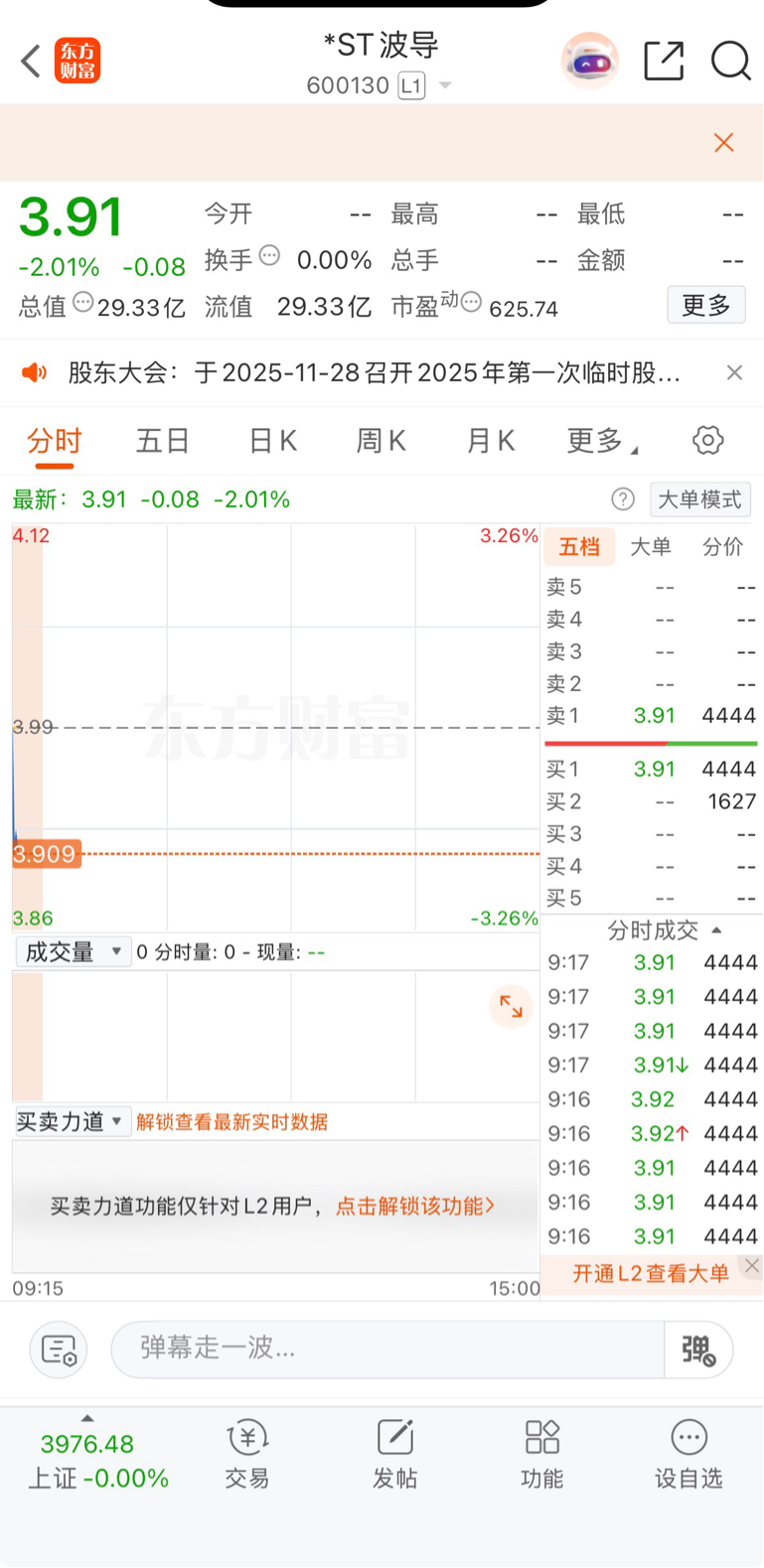This screenshot has height=1568, width=764.
Task: Tap the orange speaker announcement icon
Action: point(35,372)
